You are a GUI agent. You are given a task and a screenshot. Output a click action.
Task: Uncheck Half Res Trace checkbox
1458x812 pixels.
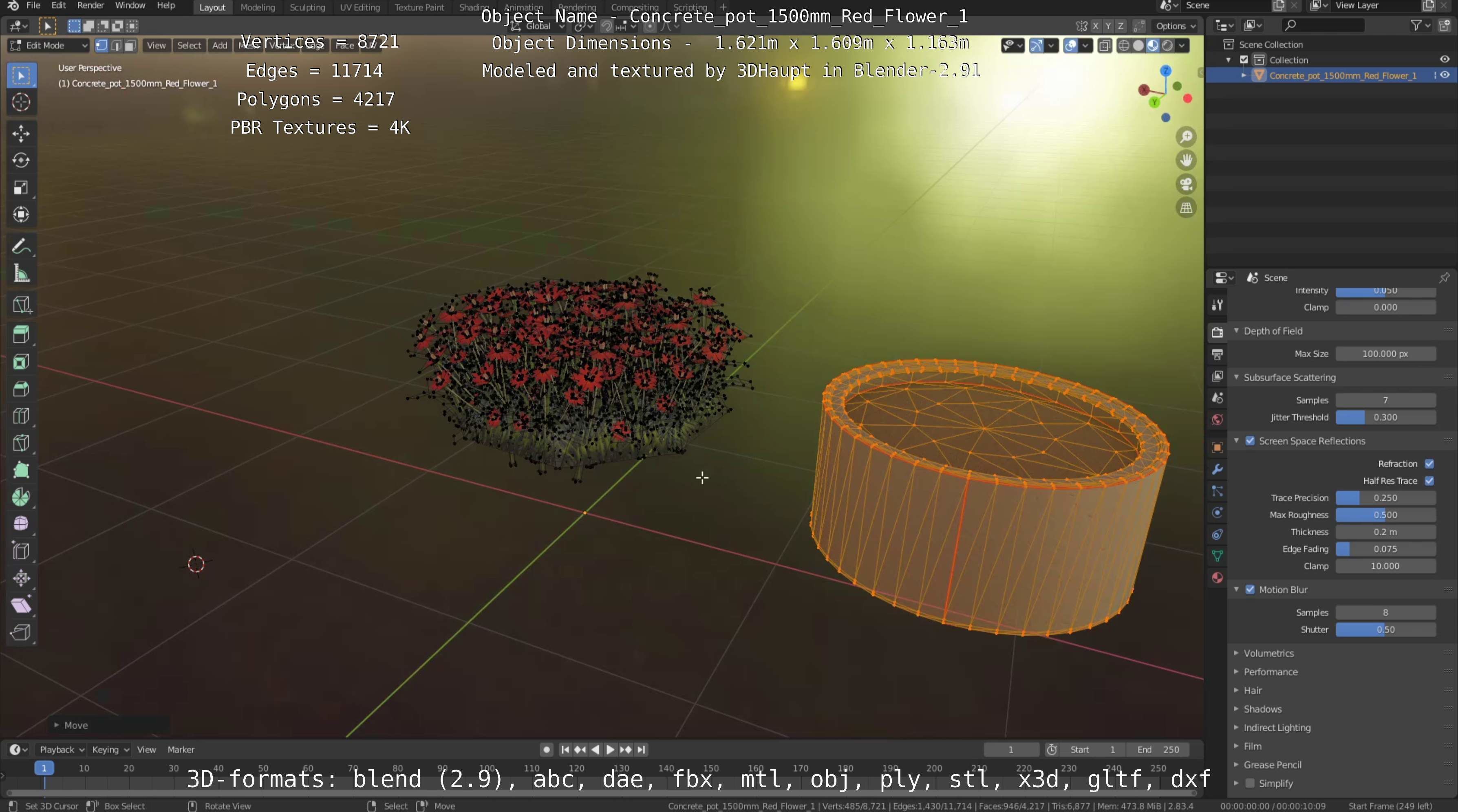tap(1429, 480)
